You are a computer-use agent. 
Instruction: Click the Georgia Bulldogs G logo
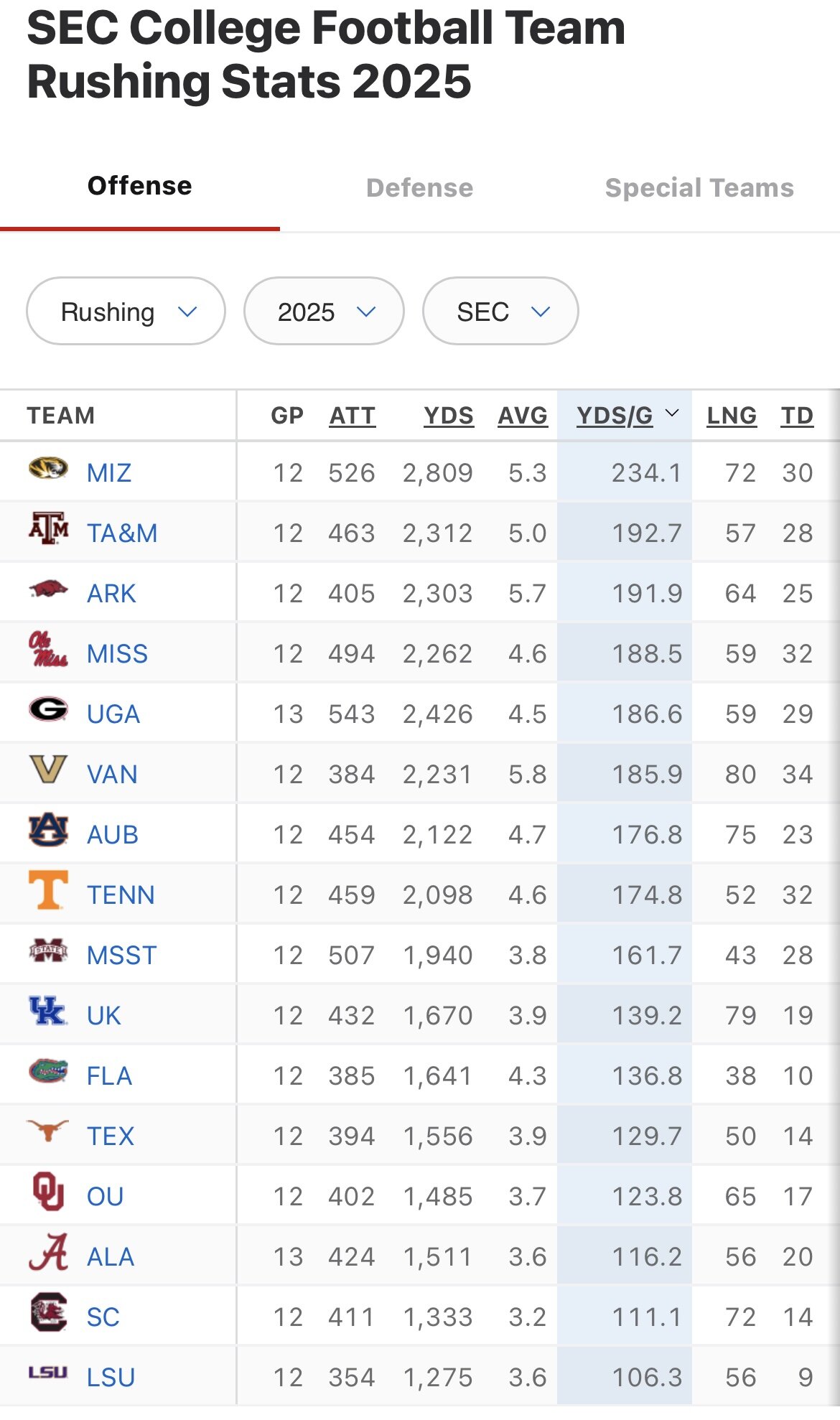[x=48, y=710]
